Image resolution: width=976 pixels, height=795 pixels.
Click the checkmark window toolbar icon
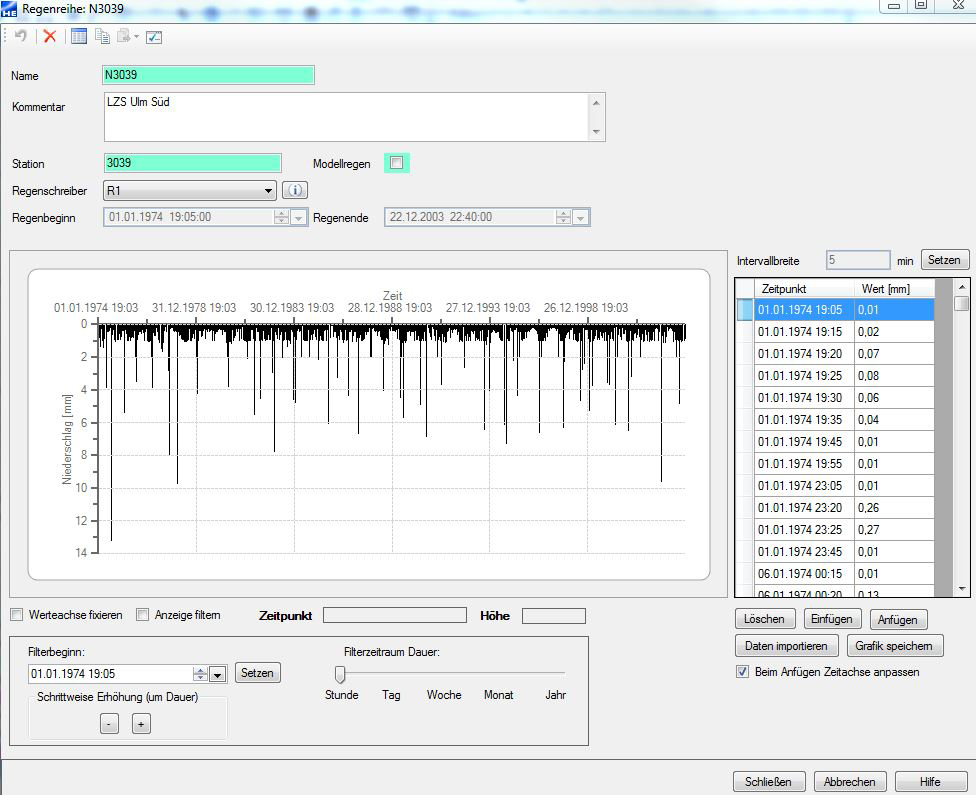tap(154, 37)
